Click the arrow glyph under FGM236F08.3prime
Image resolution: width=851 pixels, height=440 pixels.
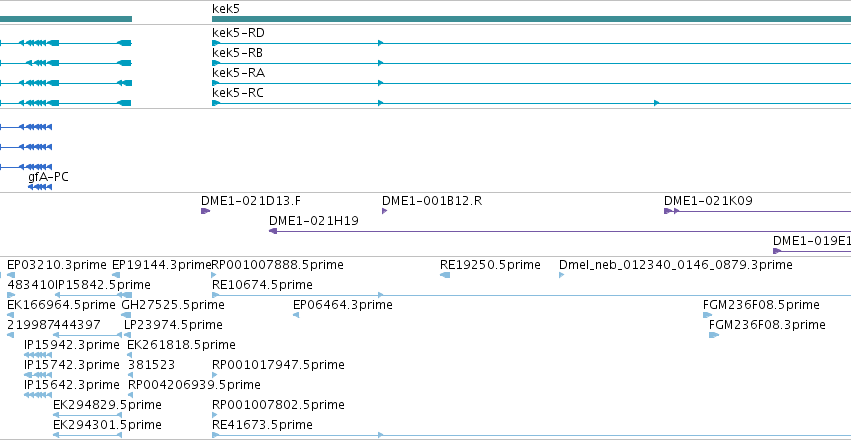714,335
